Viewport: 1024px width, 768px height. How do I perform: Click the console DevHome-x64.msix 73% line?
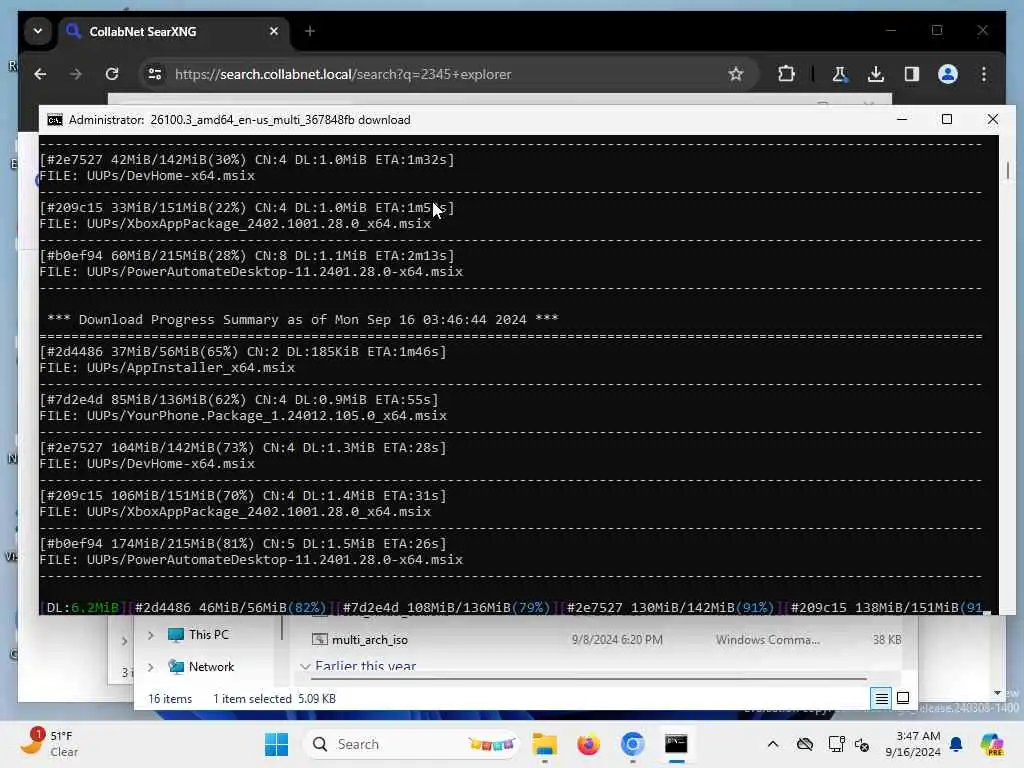click(243, 448)
